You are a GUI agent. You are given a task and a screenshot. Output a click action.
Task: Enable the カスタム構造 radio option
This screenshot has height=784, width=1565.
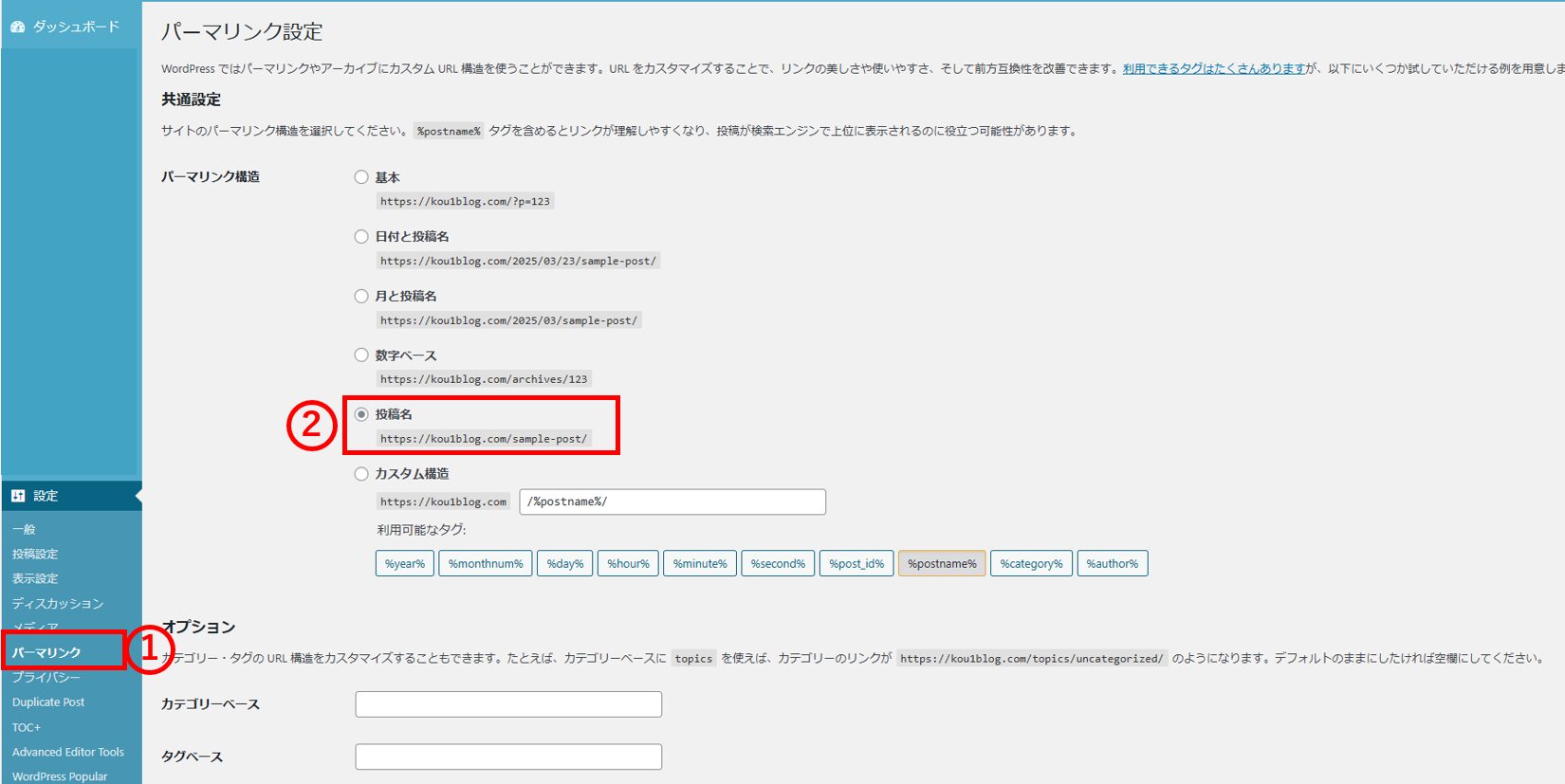361,474
